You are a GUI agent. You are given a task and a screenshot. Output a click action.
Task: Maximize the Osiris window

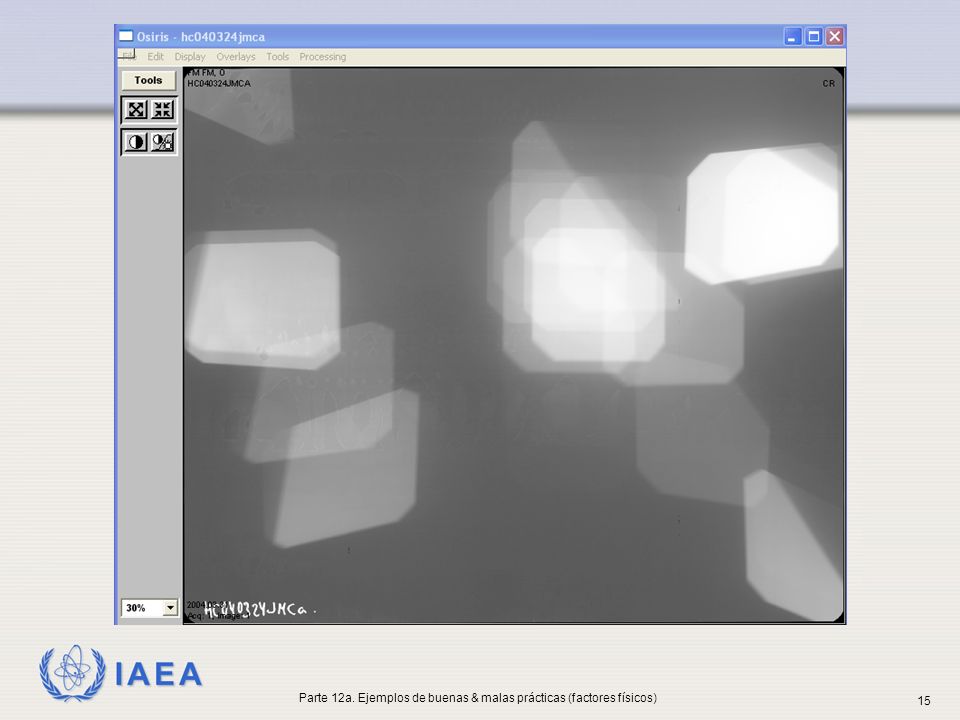(x=814, y=37)
